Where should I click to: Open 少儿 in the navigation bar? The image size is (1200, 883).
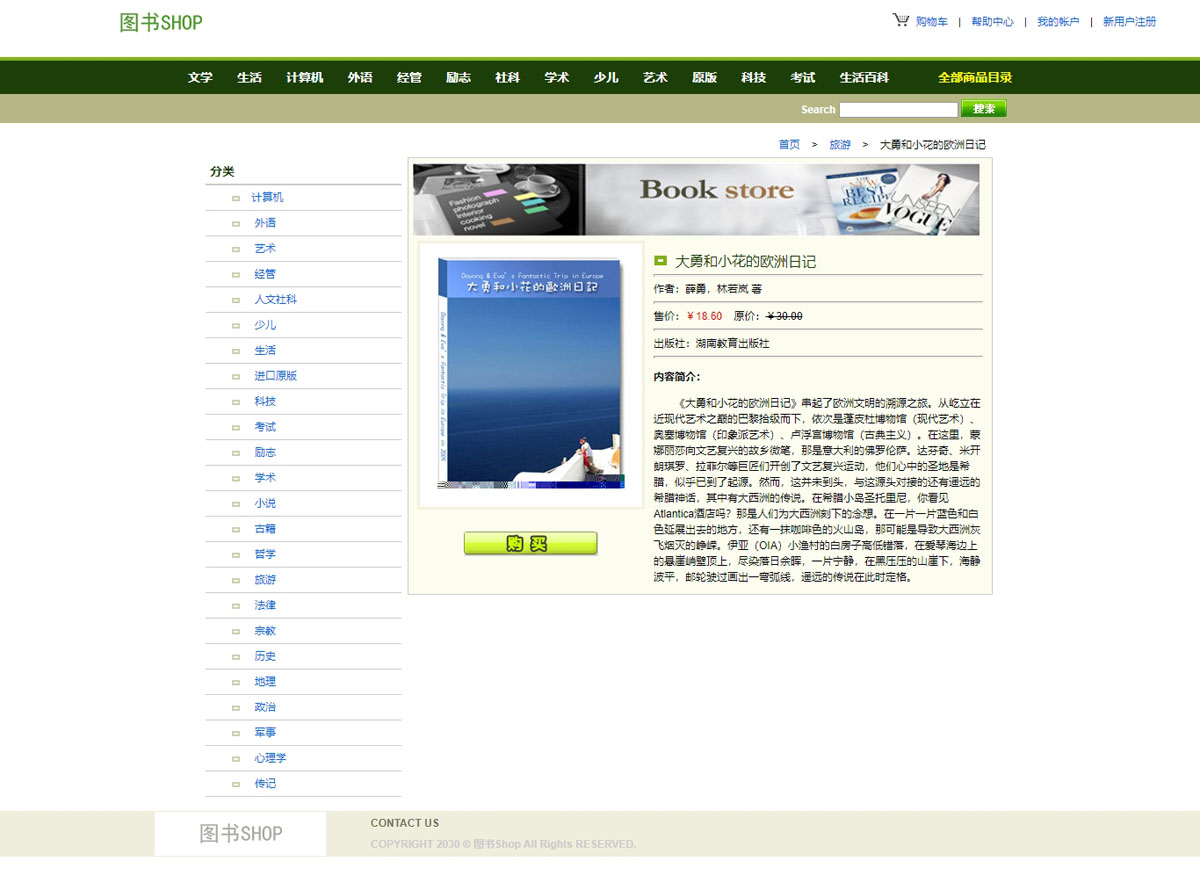click(x=605, y=78)
